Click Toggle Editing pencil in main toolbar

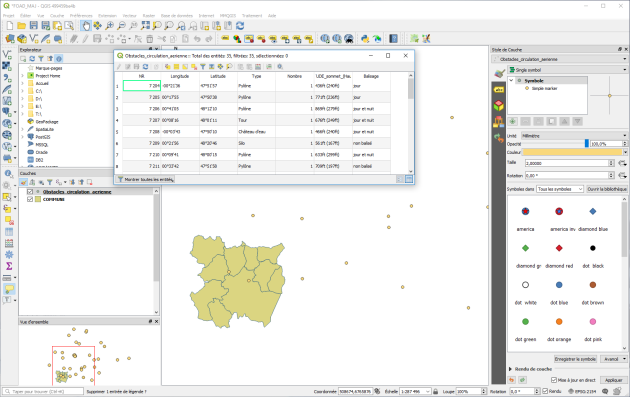(85, 39)
